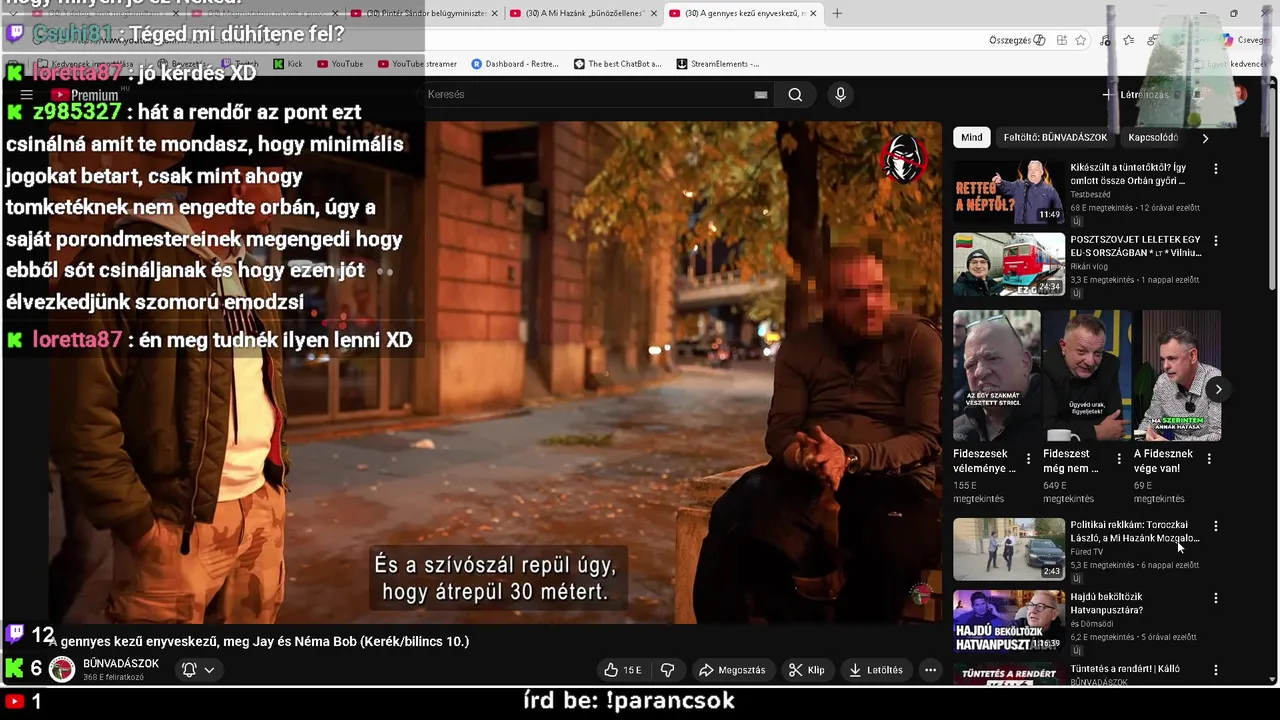
Task: Open options for A Fidesznek vége van short
Action: click(1209, 459)
